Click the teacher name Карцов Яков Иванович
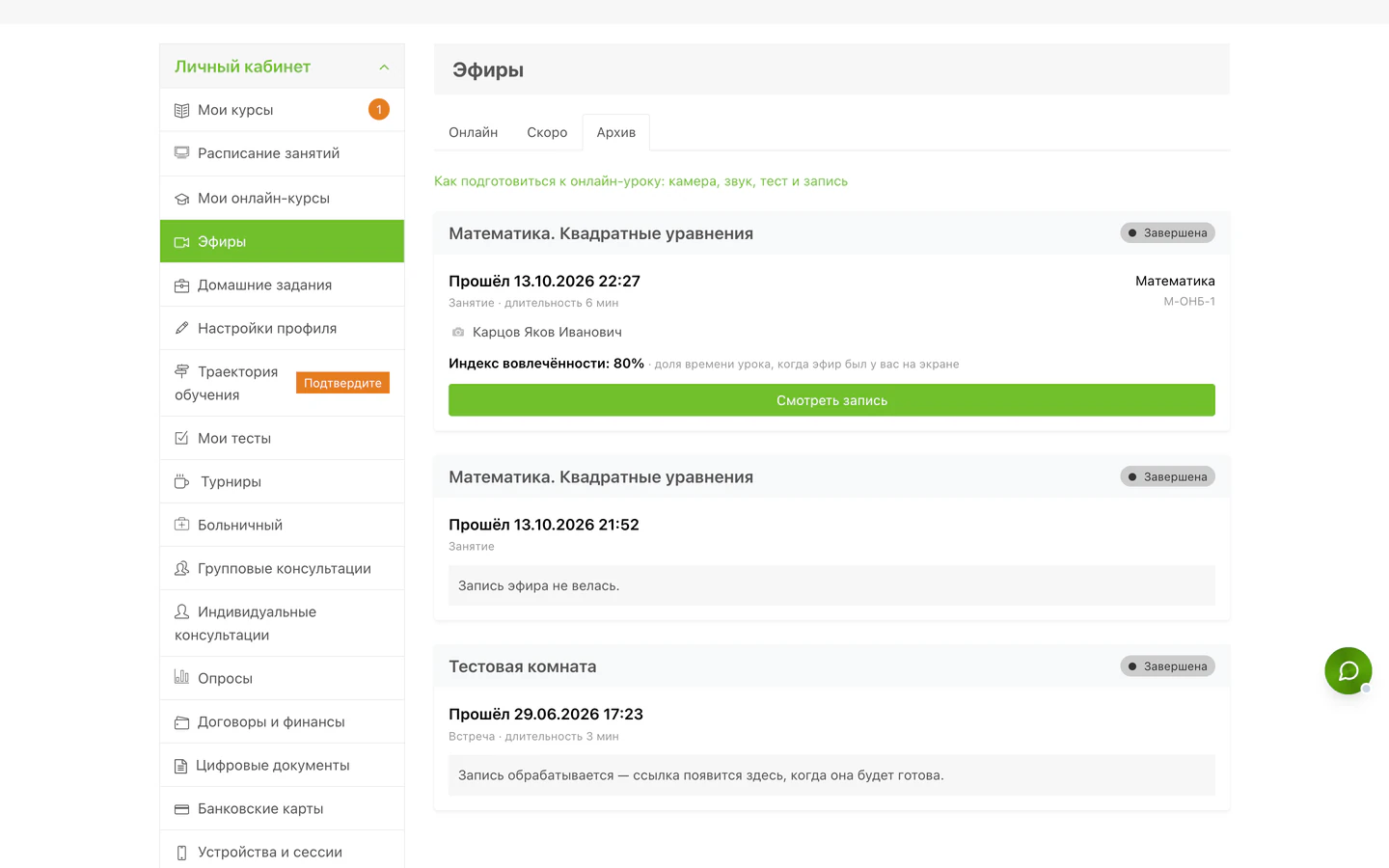 coord(547,333)
